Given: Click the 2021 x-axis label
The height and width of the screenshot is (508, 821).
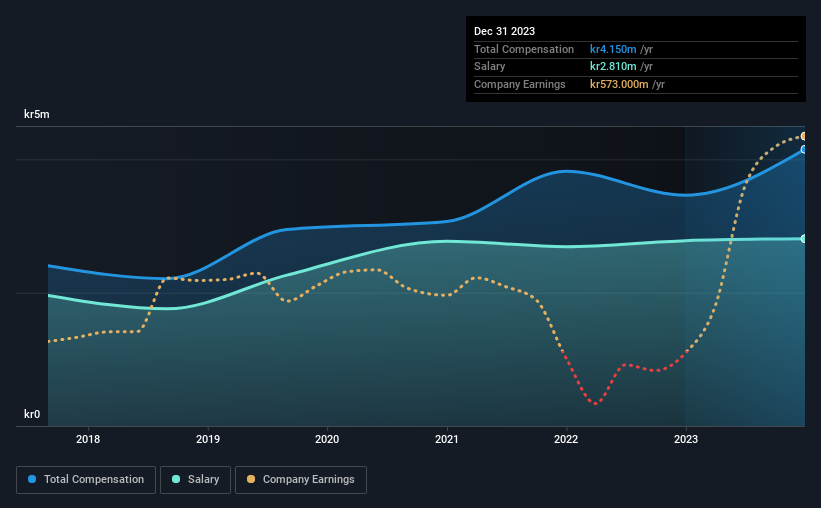Looking at the screenshot, I should tap(447, 439).
